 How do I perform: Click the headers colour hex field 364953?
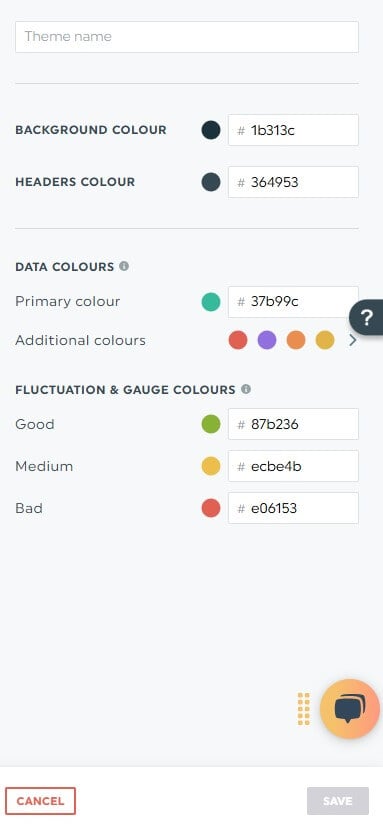tap(293, 182)
